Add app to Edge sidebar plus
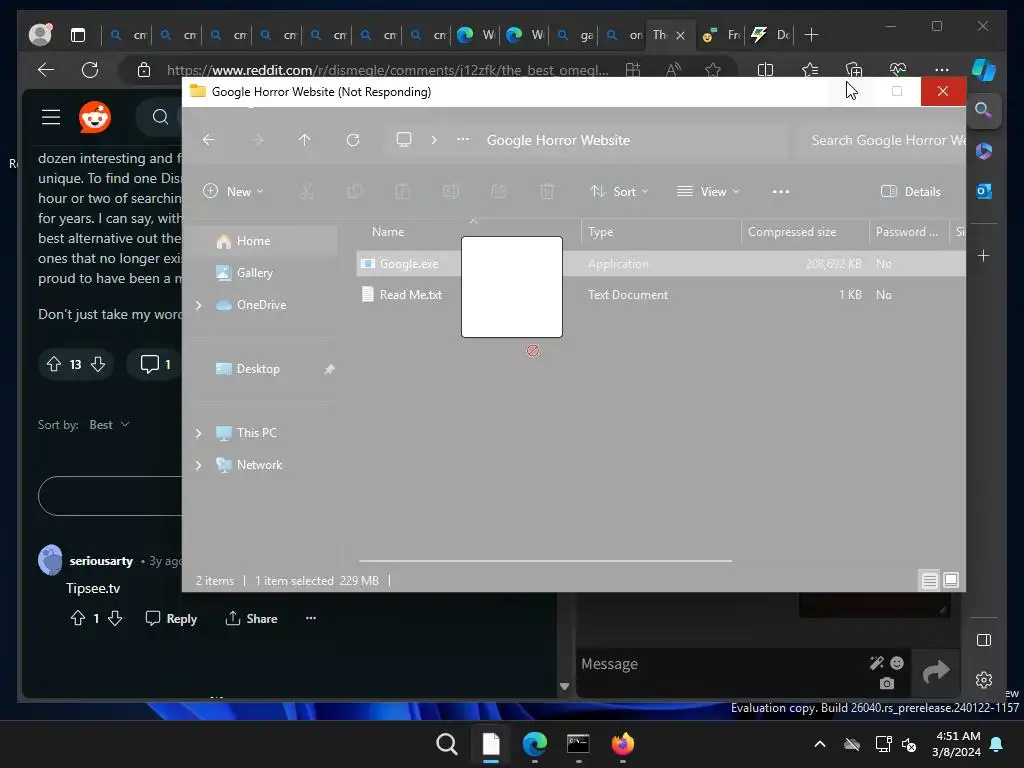 (x=984, y=256)
